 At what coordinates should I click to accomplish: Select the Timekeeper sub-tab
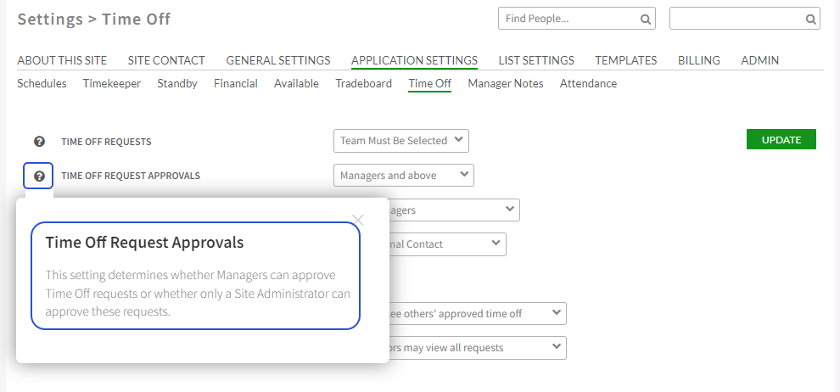[x=112, y=84]
